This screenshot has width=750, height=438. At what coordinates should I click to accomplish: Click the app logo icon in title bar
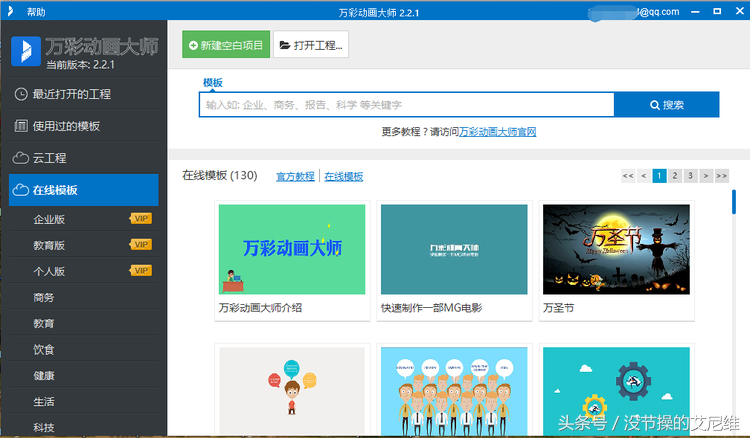coord(10,11)
